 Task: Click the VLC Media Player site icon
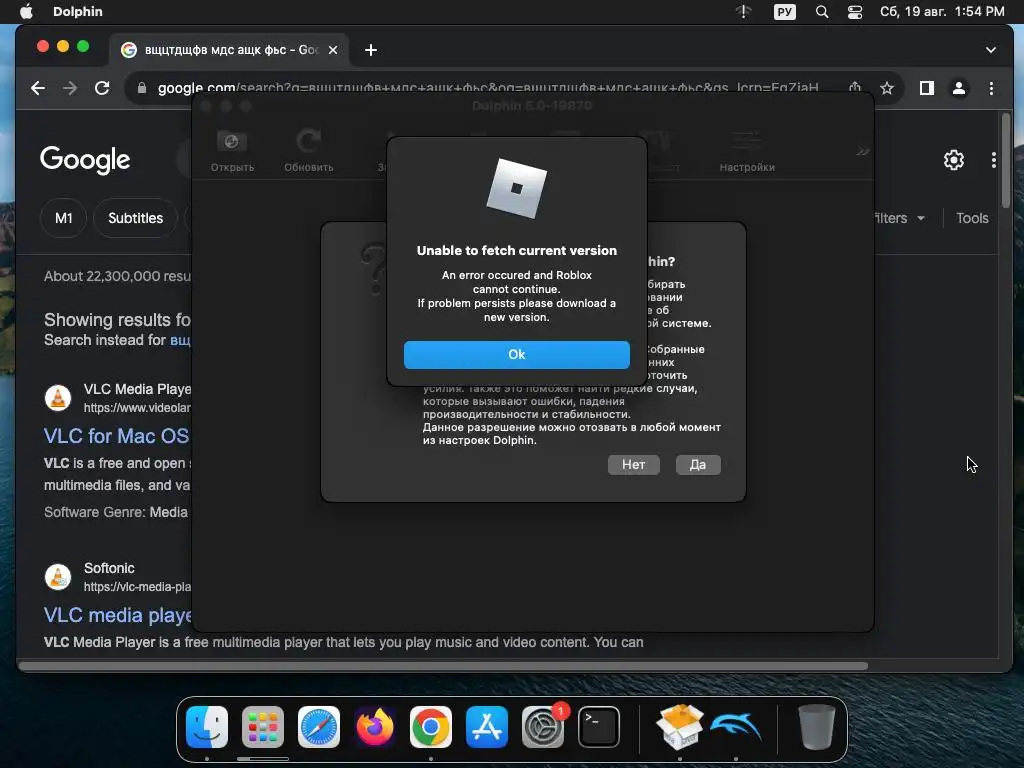pyautogui.click(x=57, y=398)
